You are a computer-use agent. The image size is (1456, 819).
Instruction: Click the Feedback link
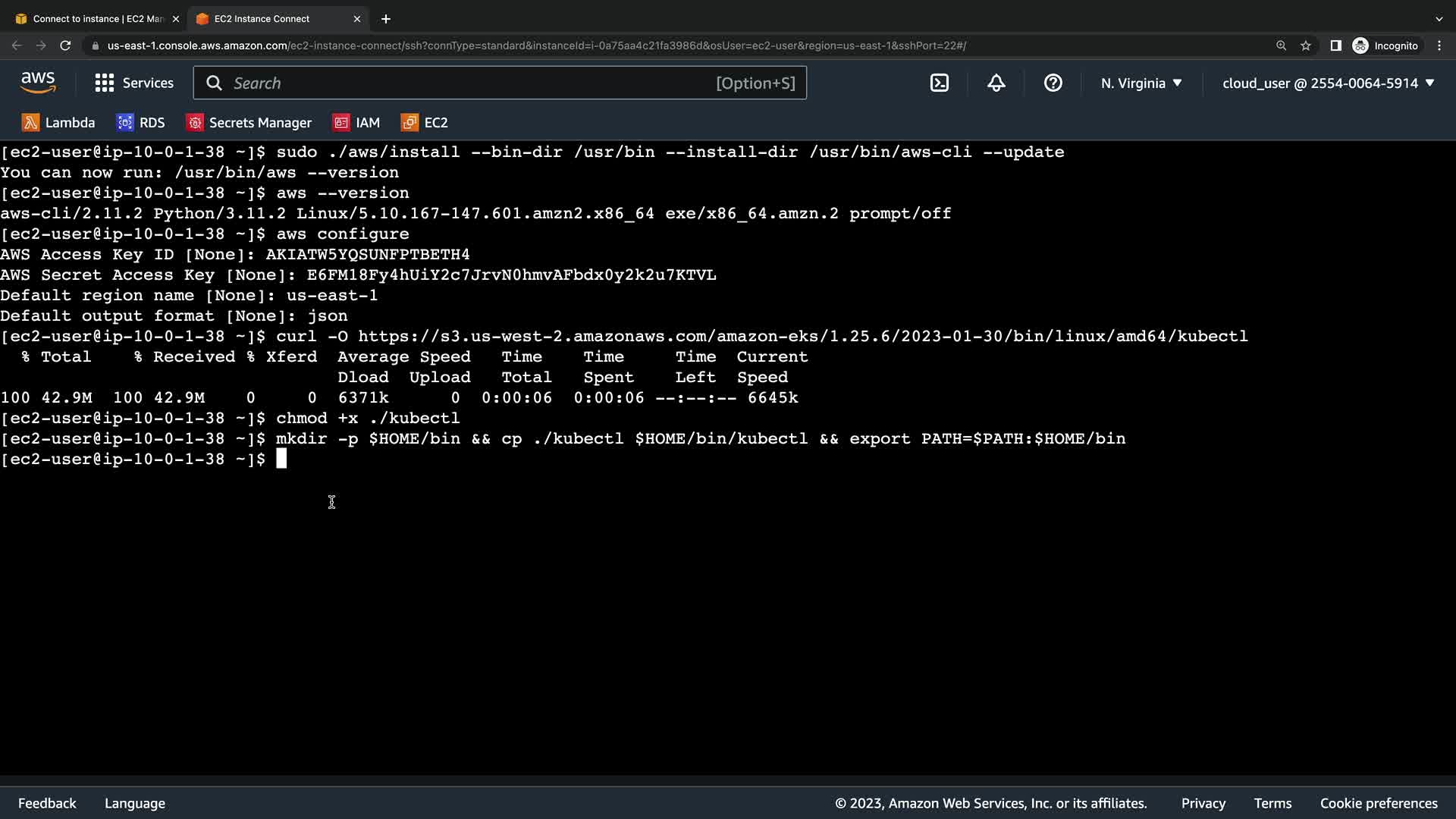(47, 803)
